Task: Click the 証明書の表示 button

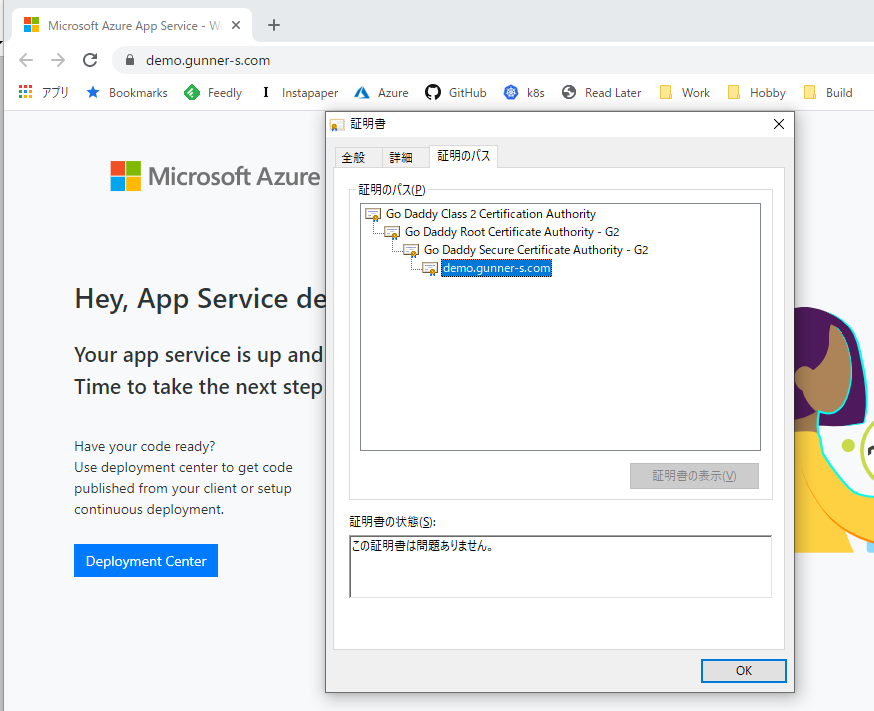Action: [x=694, y=476]
